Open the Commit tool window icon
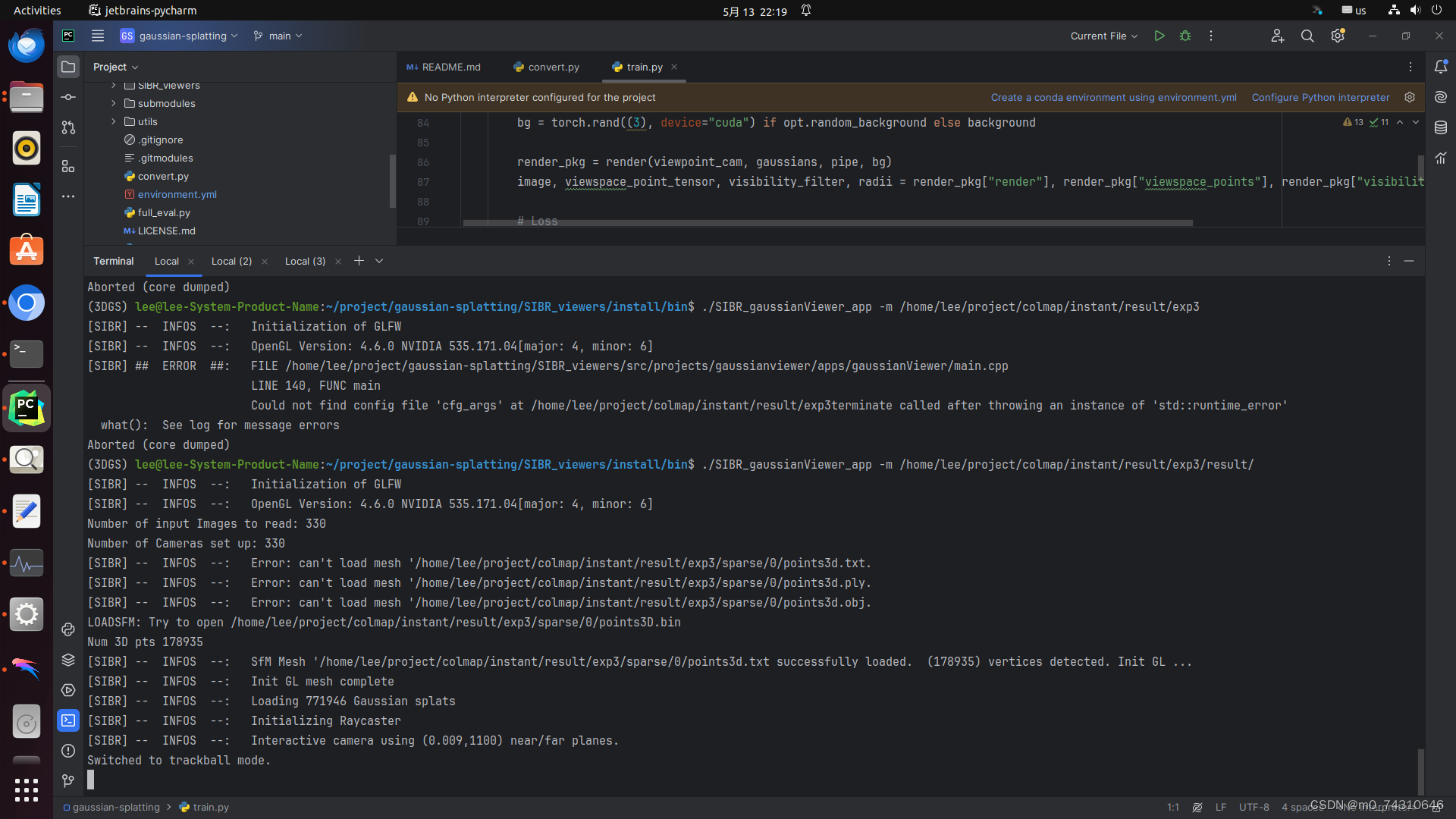This screenshot has height=819, width=1456. click(68, 97)
